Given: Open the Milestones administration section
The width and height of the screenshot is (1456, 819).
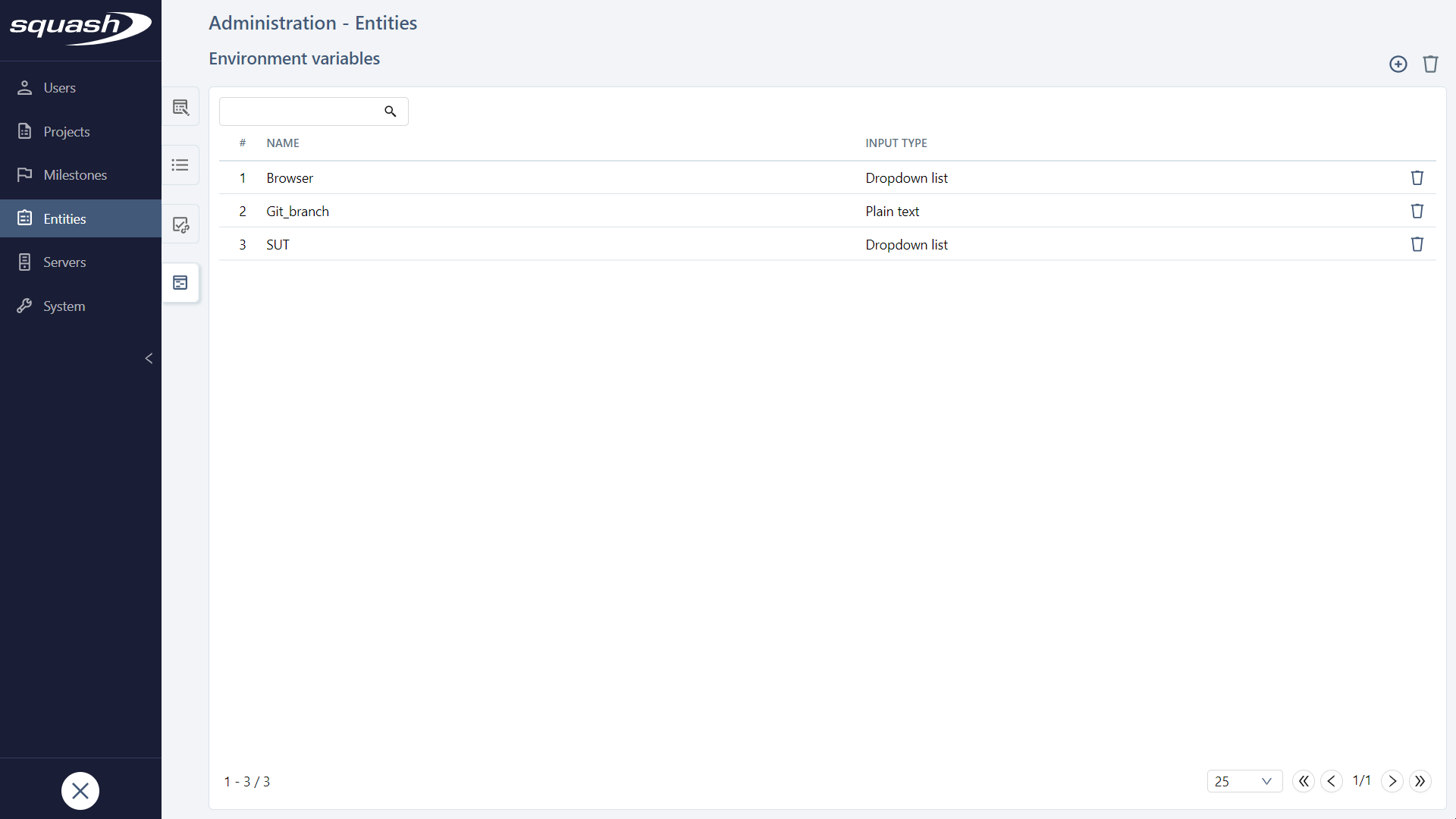Looking at the screenshot, I should [77, 174].
